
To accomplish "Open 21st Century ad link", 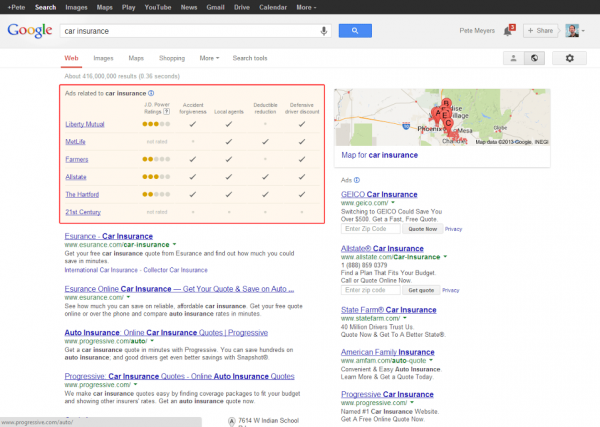I will tap(83, 212).
